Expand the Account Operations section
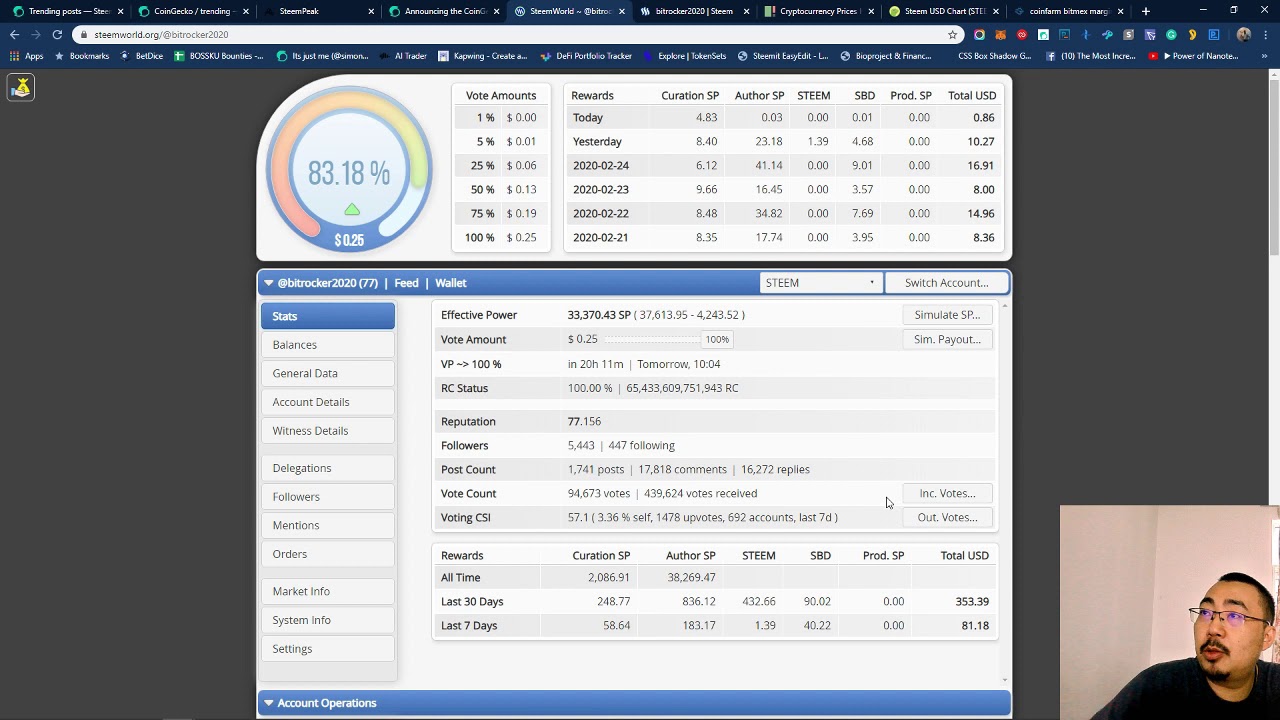The width and height of the screenshot is (1280, 720). [634, 703]
